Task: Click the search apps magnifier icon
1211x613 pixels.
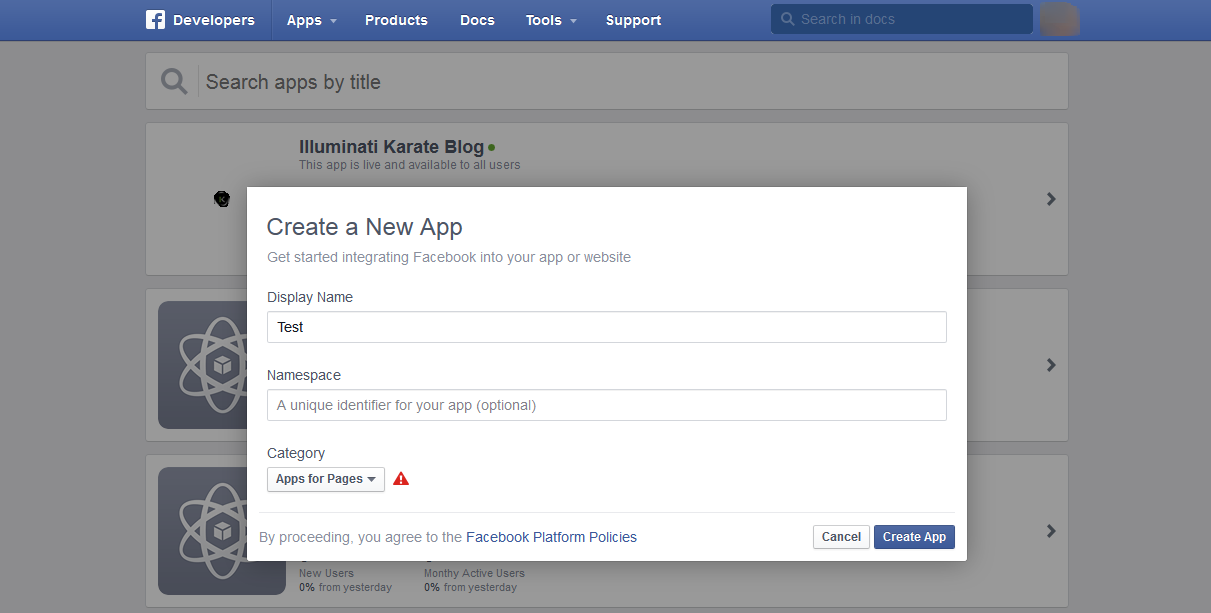Action: click(174, 82)
